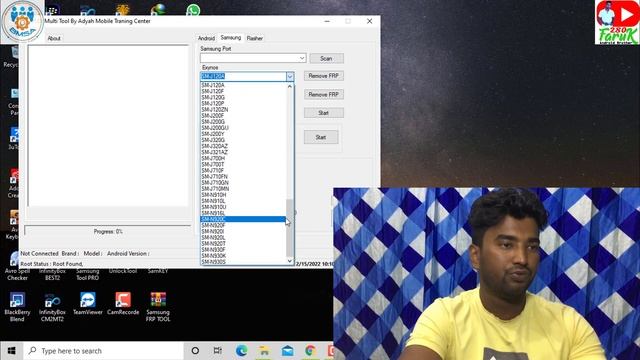Choose SM-N916L from the list
Screen dimensions: 640x360
pos(243,213)
